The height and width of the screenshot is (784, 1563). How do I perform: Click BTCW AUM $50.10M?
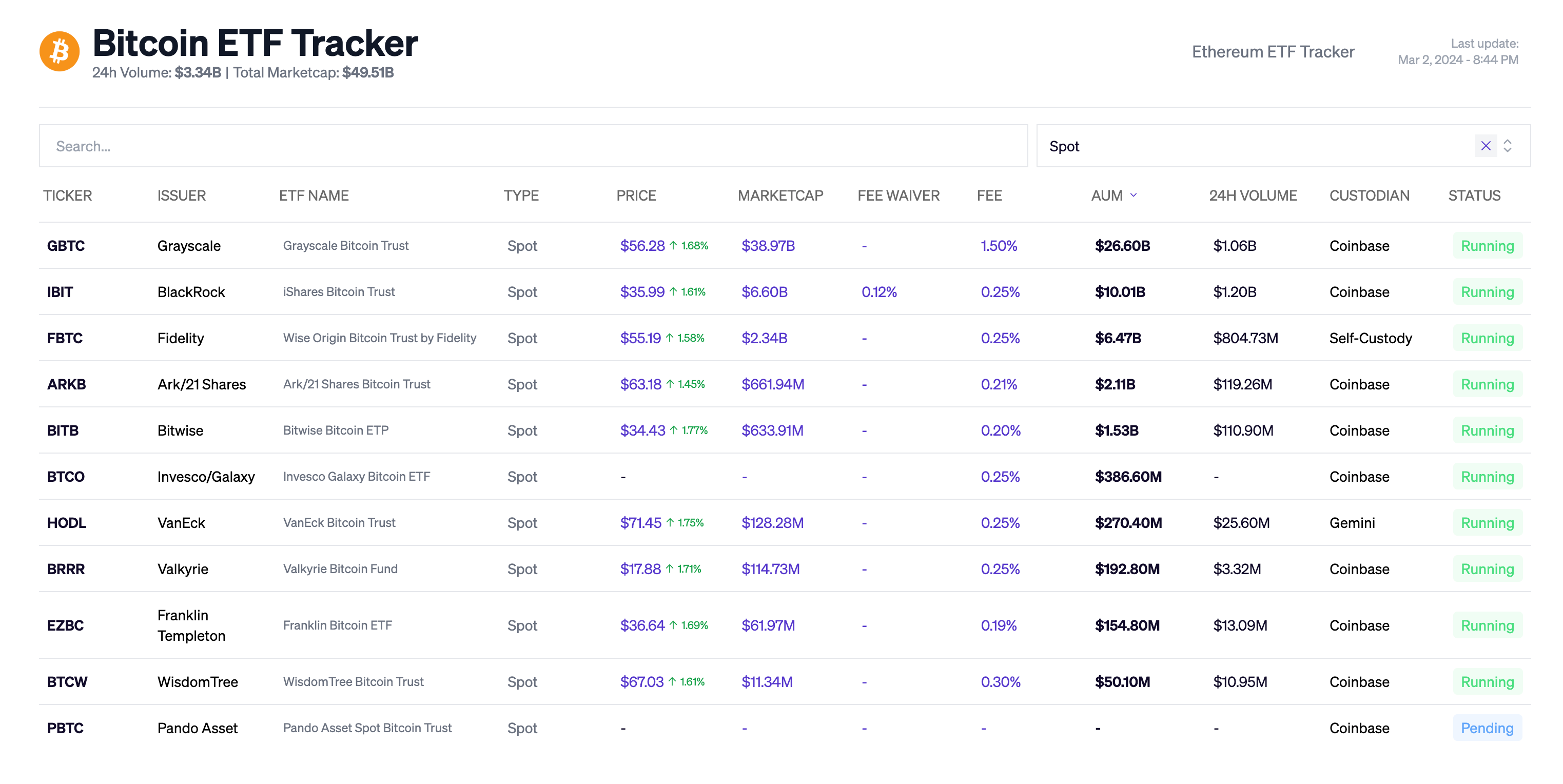(x=1122, y=681)
